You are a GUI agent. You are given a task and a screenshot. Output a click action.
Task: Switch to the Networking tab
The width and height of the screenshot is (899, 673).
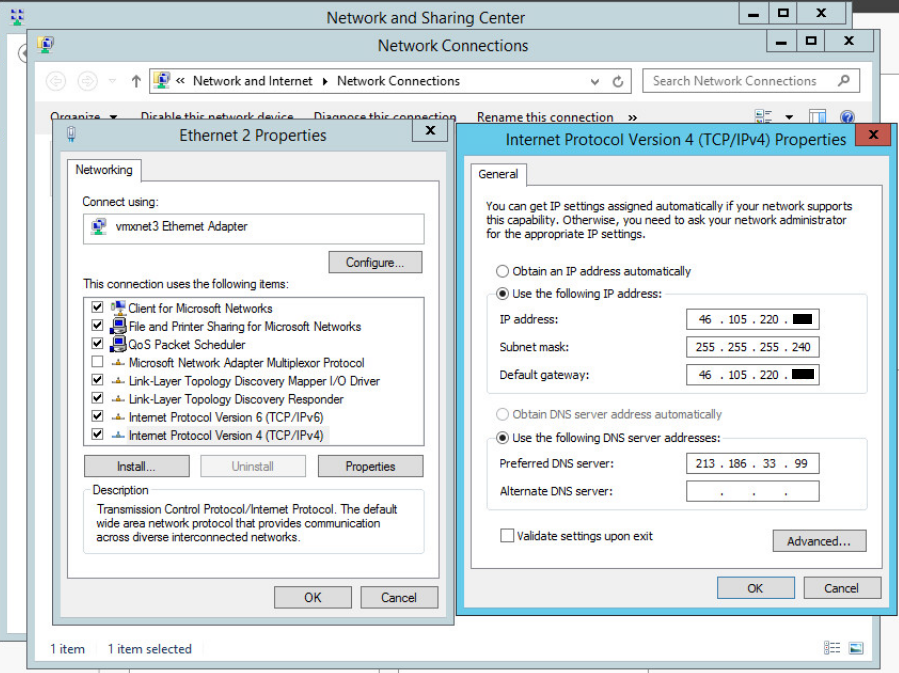[104, 170]
